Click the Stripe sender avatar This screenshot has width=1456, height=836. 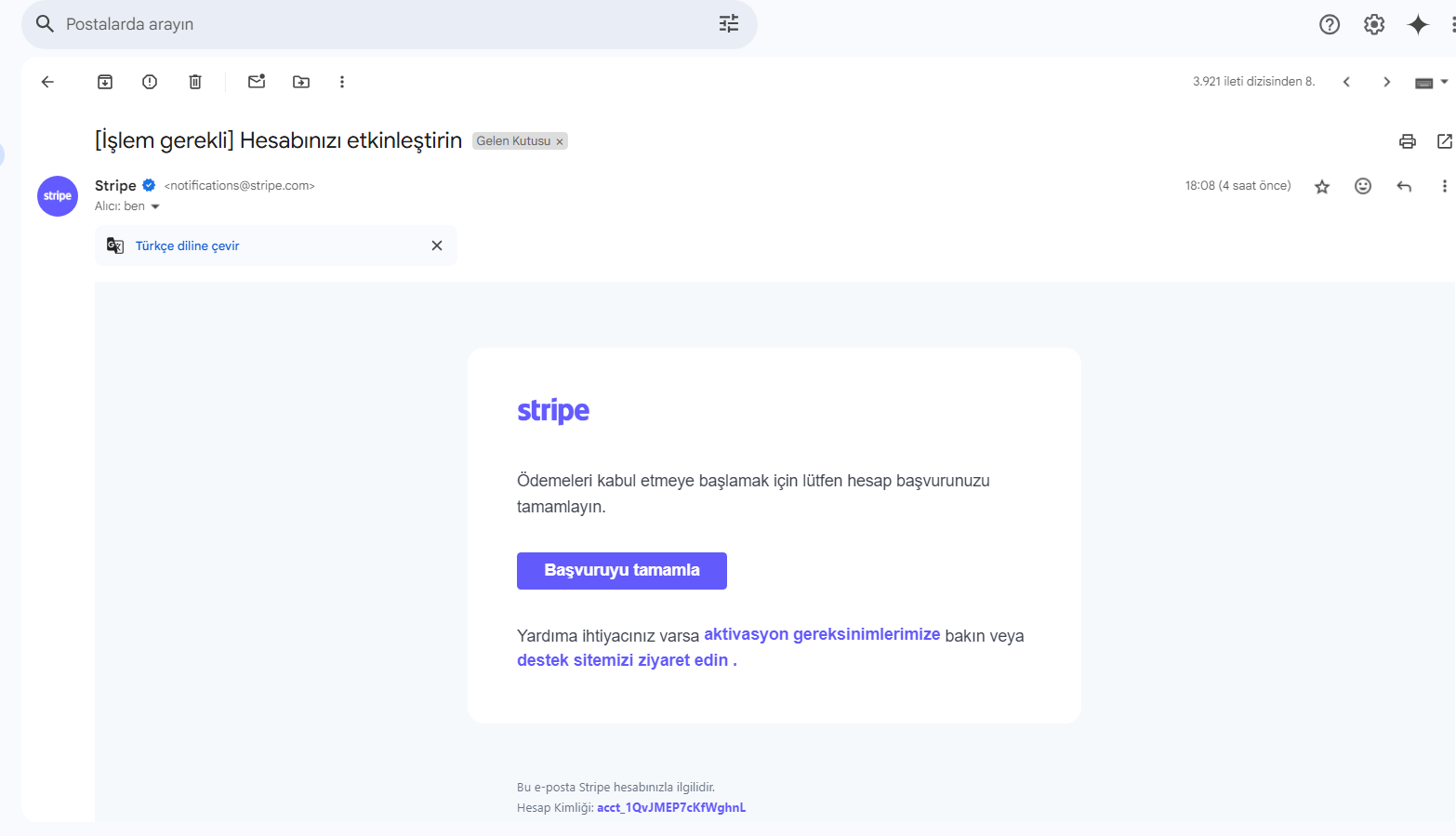click(58, 196)
